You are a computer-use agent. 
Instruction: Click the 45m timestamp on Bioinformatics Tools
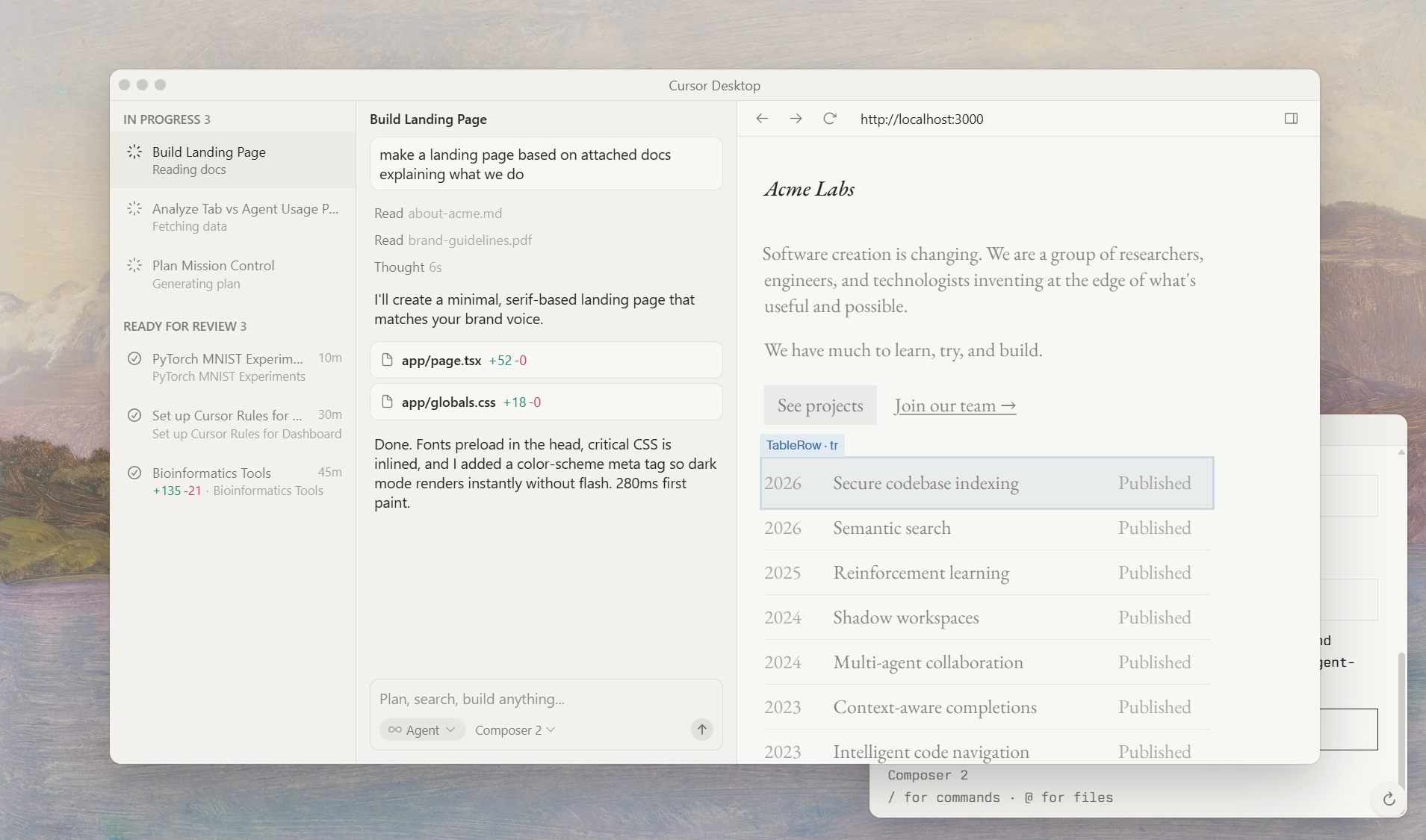(329, 472)
